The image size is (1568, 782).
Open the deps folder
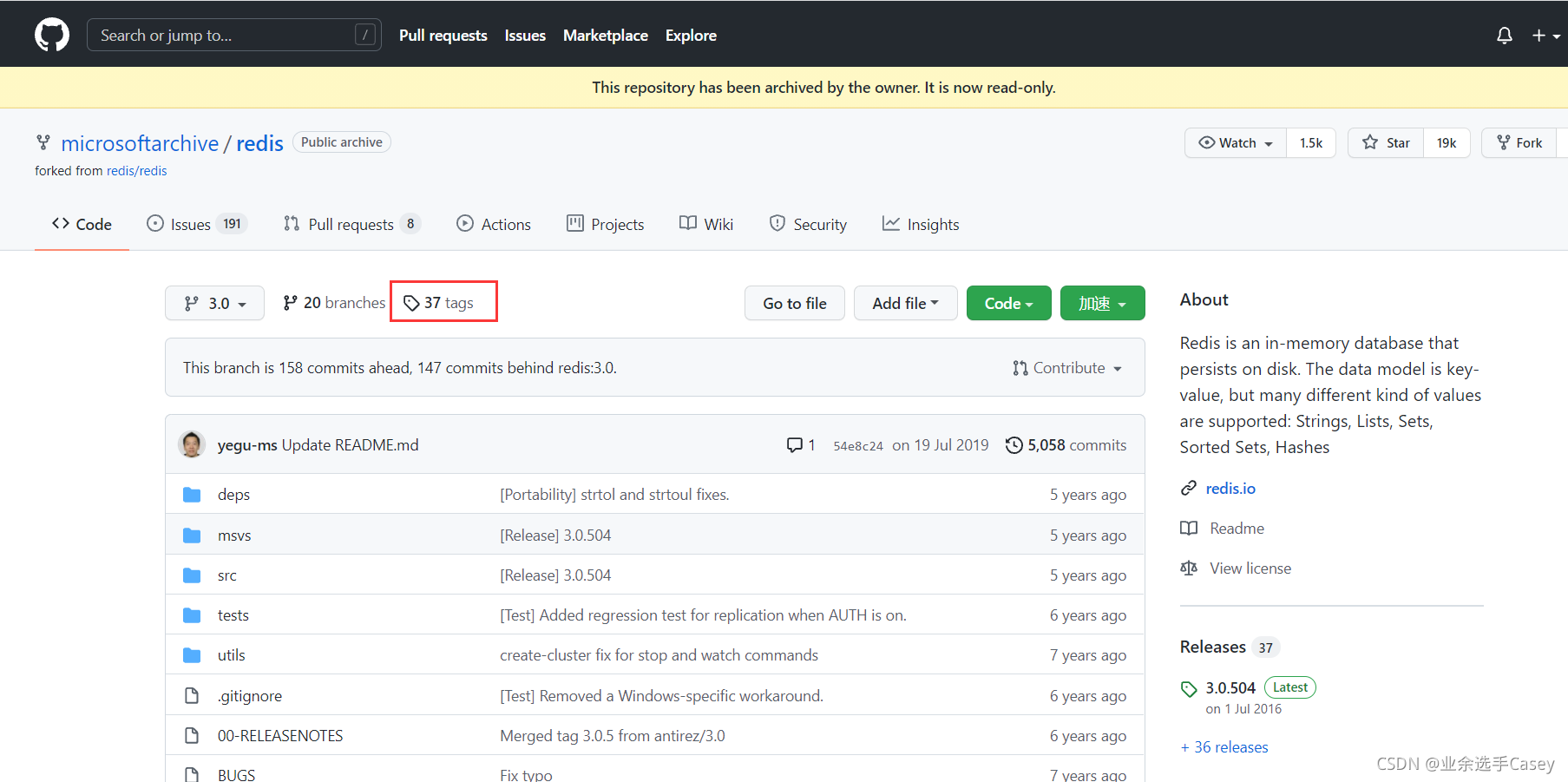233,495
